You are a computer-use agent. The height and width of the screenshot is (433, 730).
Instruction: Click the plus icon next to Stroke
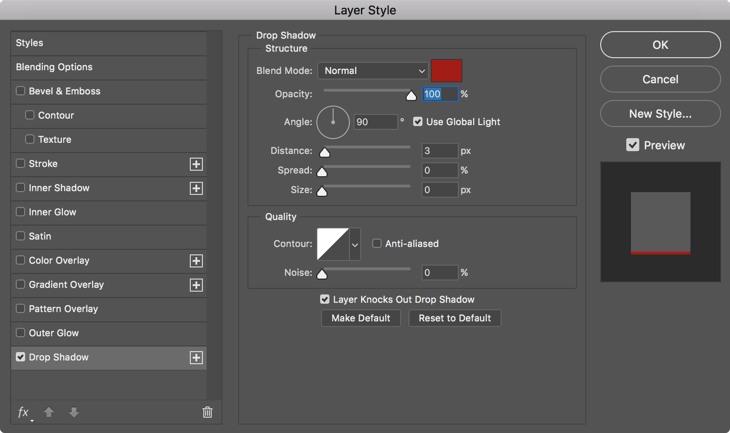tap(196, 164)
